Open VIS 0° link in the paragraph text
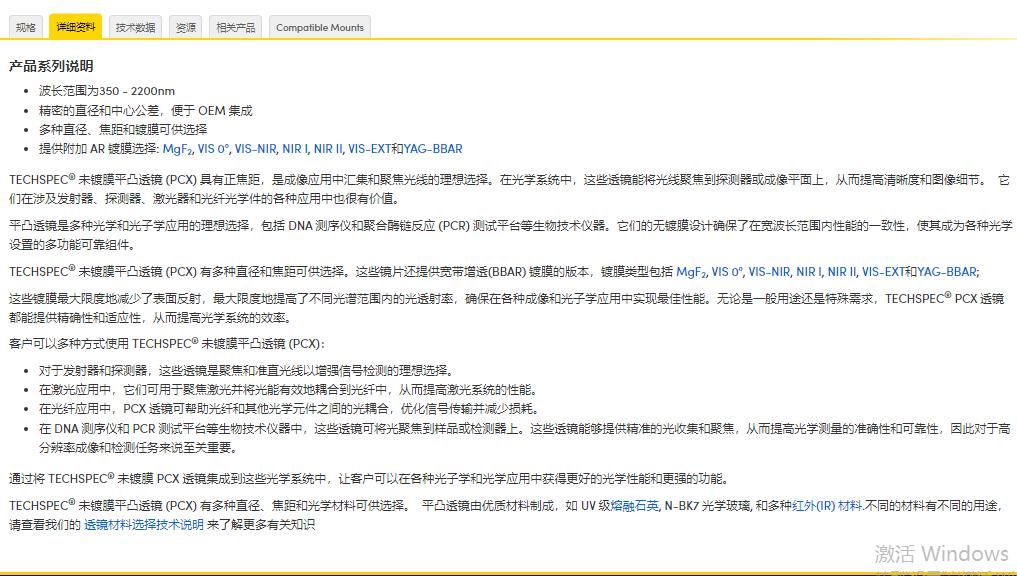 coord(727,269)
